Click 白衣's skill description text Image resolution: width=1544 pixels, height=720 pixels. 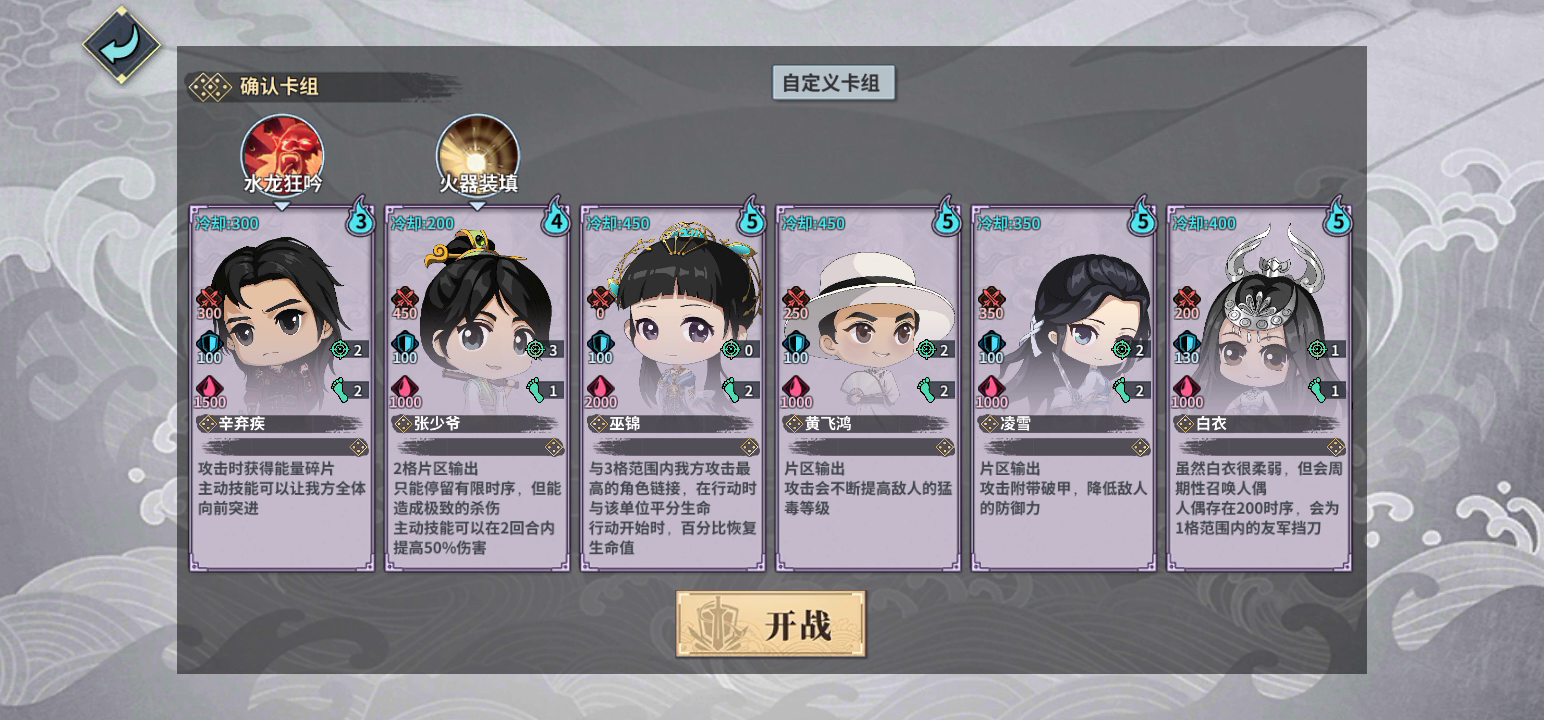pos(1258,498)
